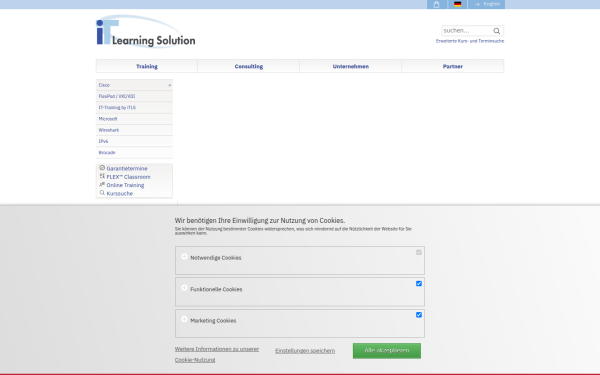The image size is (600, 375).
Task: Focus the 'suchen...' search field
Action: [467, 31]
